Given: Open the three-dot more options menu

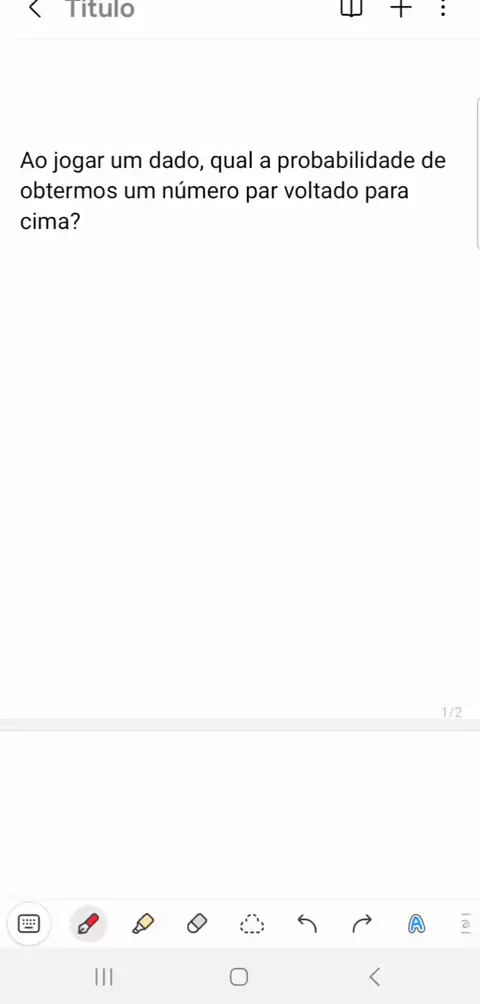Looking at the screenshot, I should pos(443,8).
